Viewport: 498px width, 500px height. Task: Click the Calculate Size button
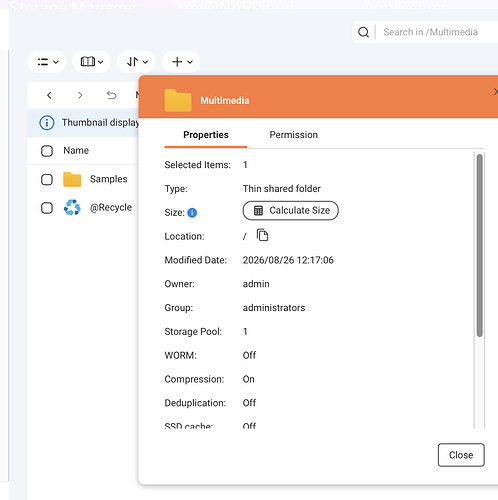(291, 211)
